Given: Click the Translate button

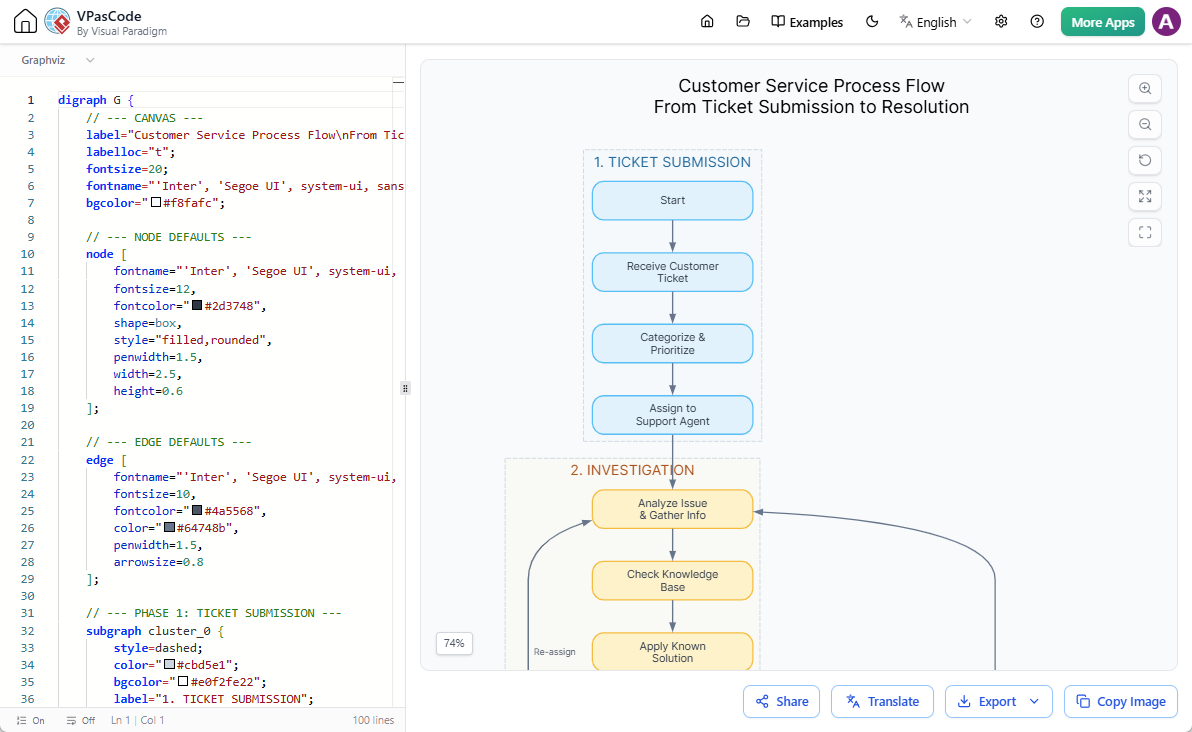Looking at the screenshot, I should pyautogui.click(x=883, y=701).
